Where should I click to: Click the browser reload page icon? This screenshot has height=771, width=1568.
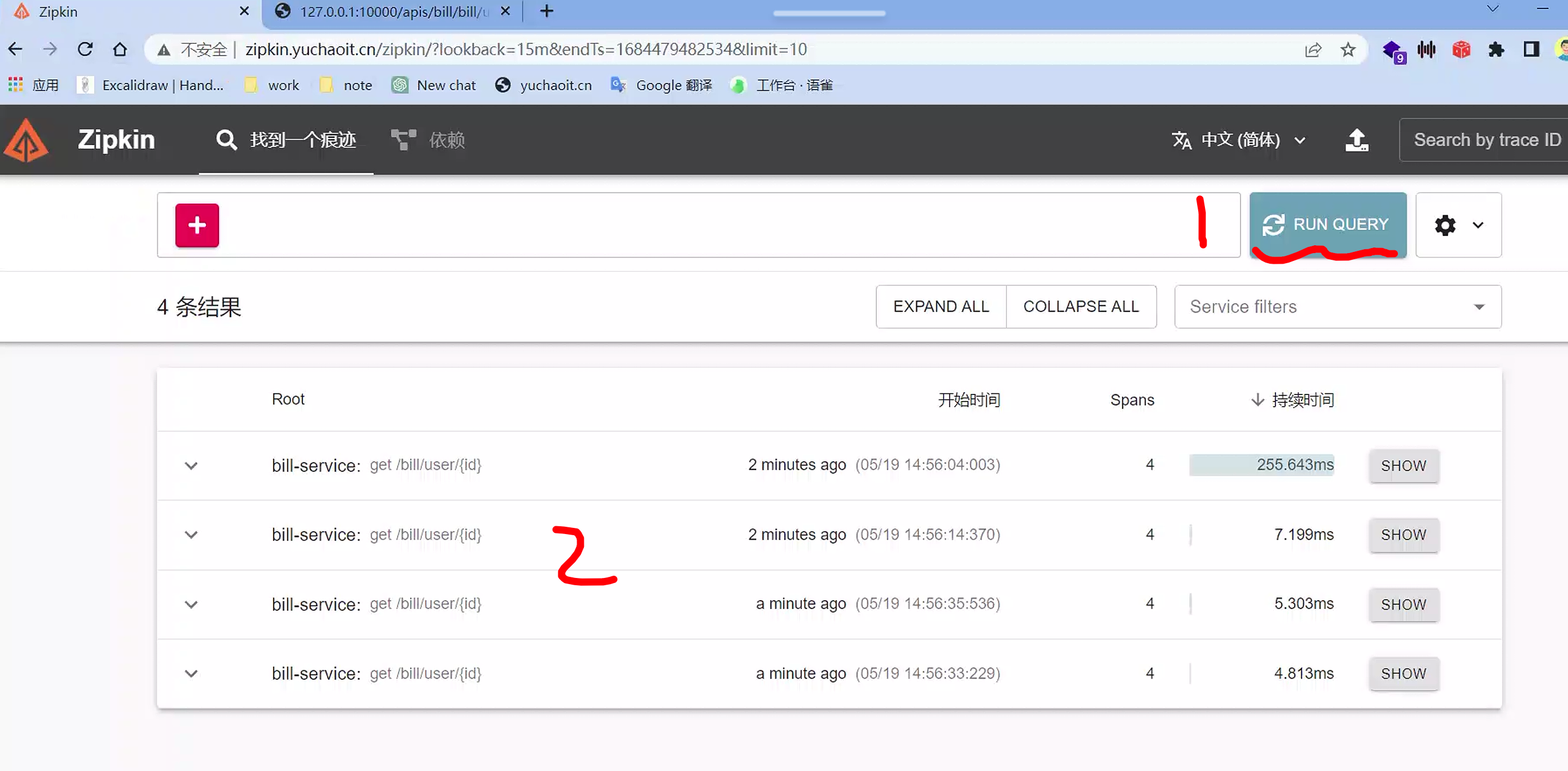(85, 50)
